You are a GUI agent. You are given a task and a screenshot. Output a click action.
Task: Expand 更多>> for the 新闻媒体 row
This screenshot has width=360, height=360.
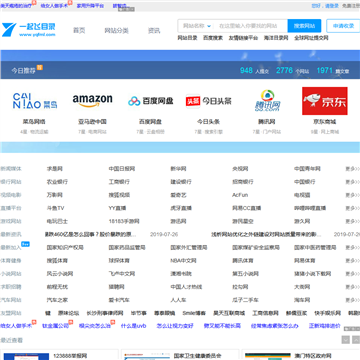point(352,169)
